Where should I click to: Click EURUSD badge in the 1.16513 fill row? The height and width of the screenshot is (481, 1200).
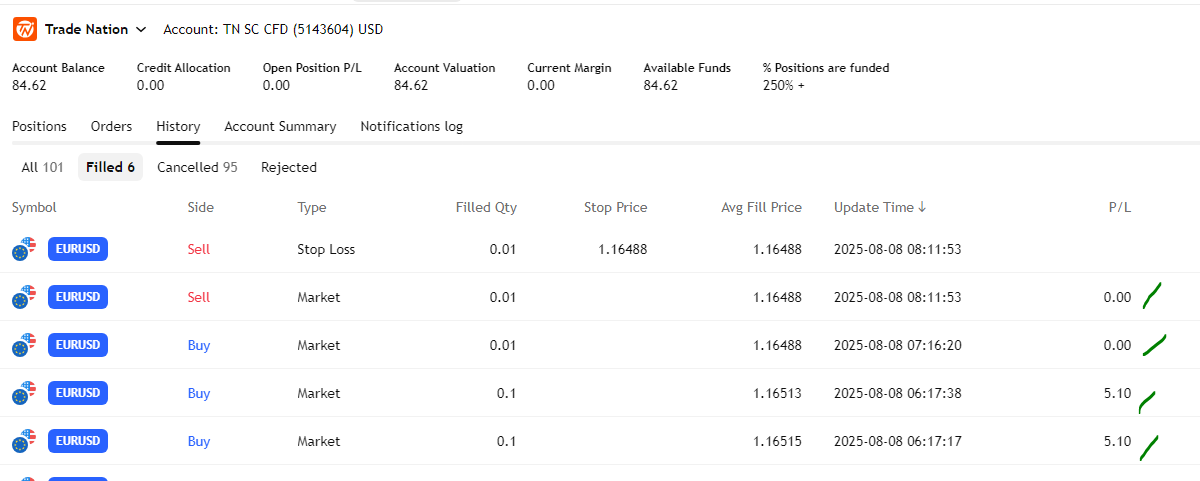(77, 393)
